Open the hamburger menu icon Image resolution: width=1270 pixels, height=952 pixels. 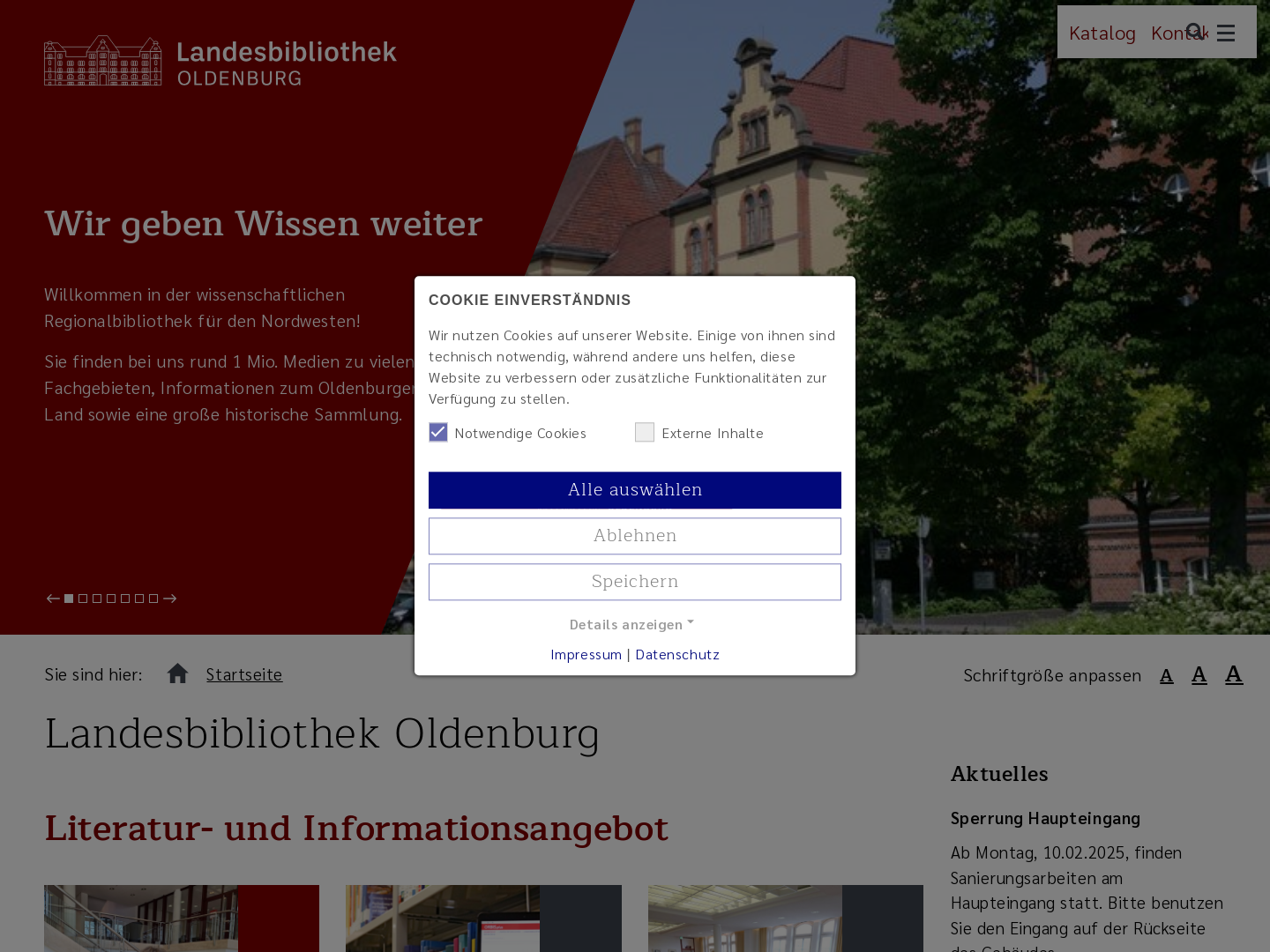(x=1226, y=33)
